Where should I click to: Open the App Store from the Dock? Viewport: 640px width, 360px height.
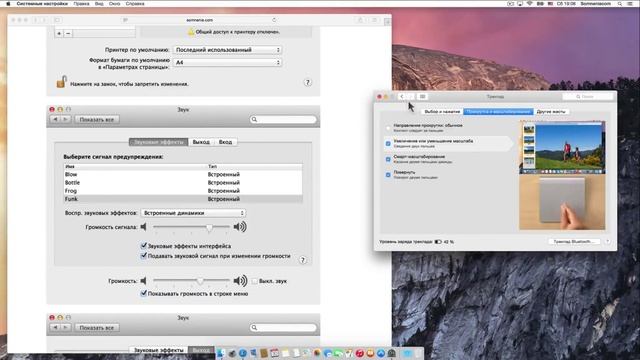point(381,353)
